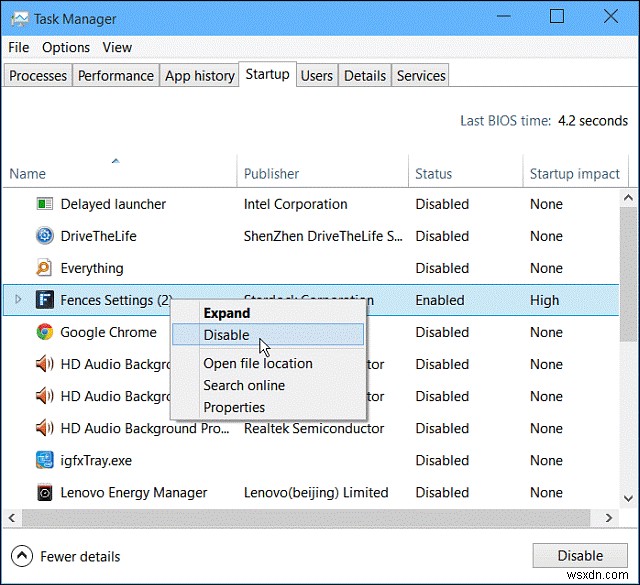Image resolution: width=640 pixels, height=585 pixels.
Task: Switch to the Details tab
Action: click(x=365, y=76)
